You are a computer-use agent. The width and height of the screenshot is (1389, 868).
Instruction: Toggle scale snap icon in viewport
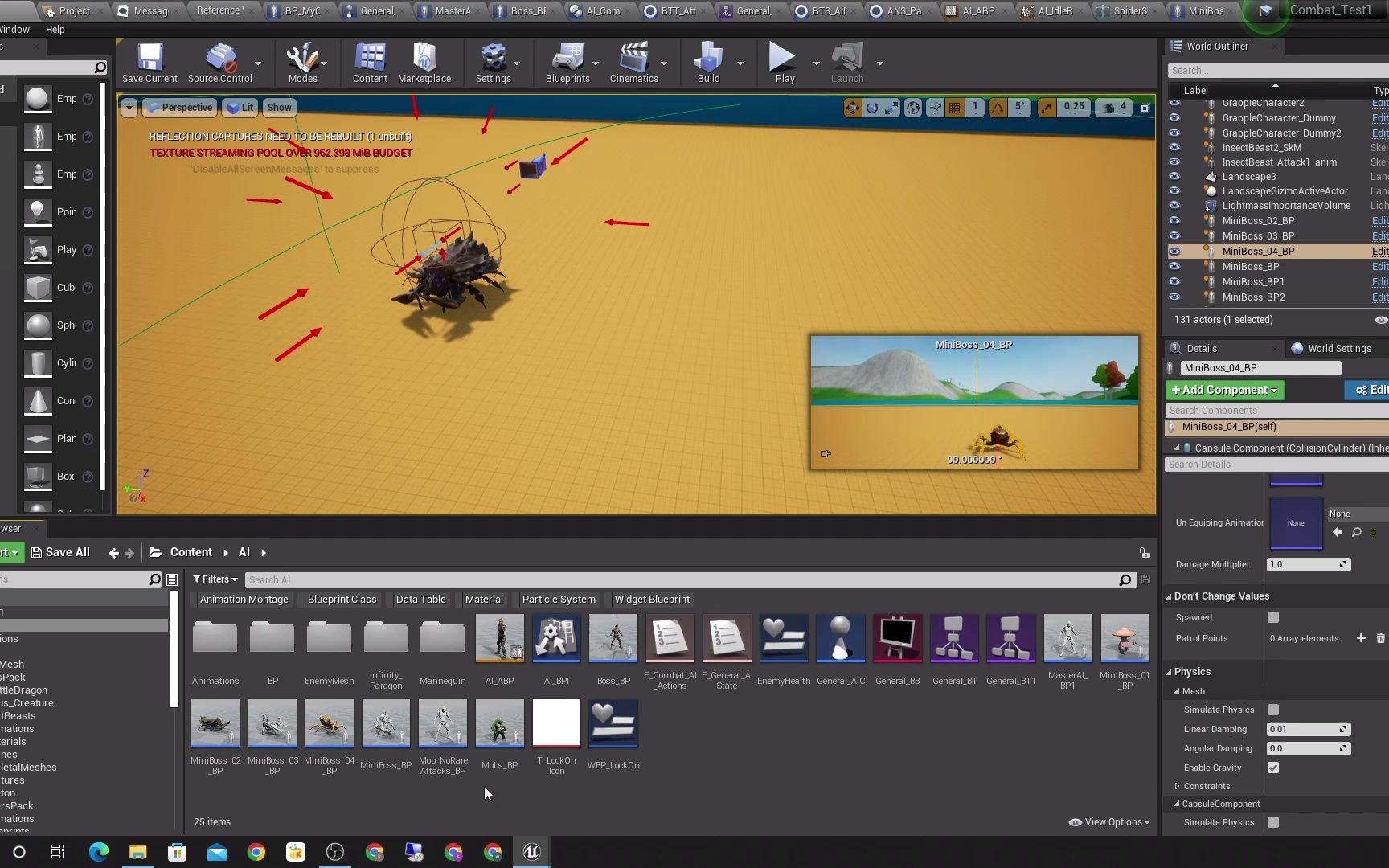tap(1046, 107)
